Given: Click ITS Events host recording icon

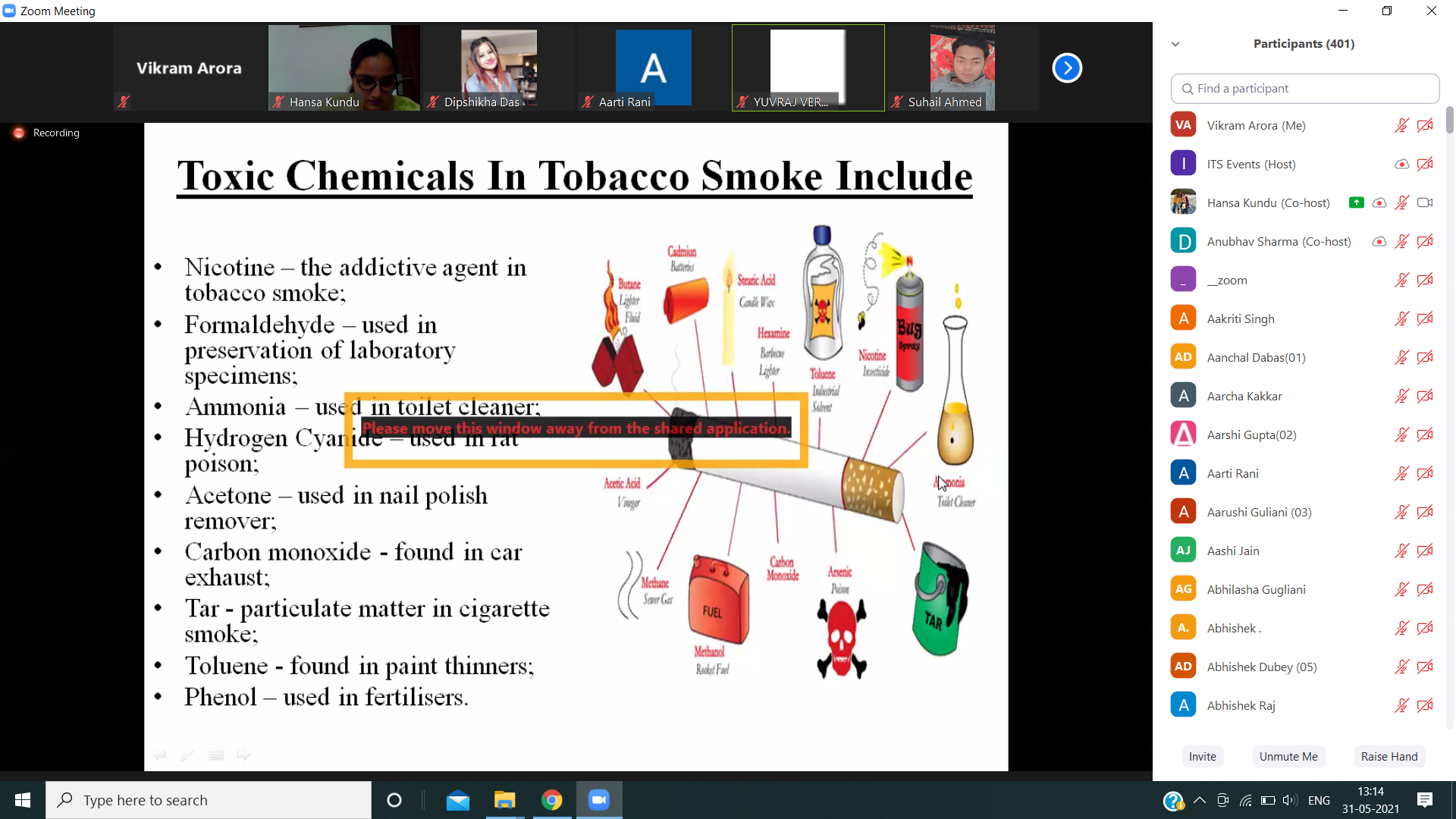Looking at the screenshot, I should [x=1401, y=164].
